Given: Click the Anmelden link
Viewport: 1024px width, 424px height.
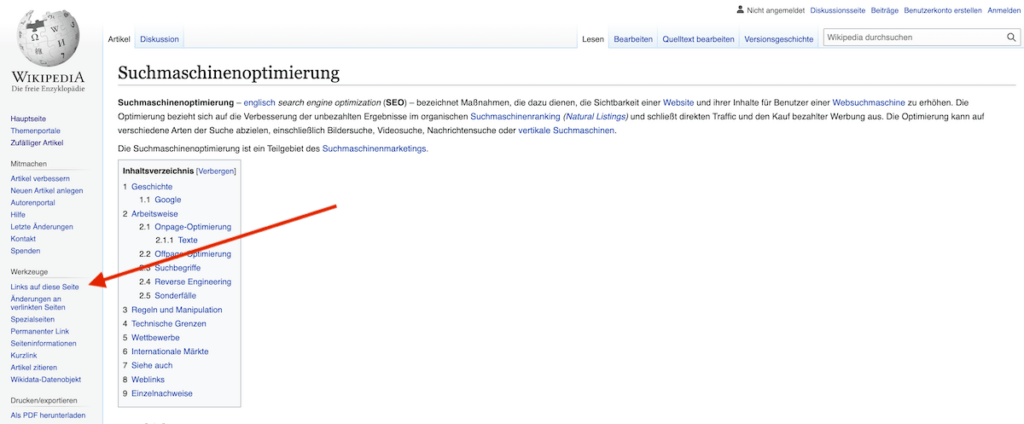Looking at the screenshot, I should click(x=1003, y=10).
